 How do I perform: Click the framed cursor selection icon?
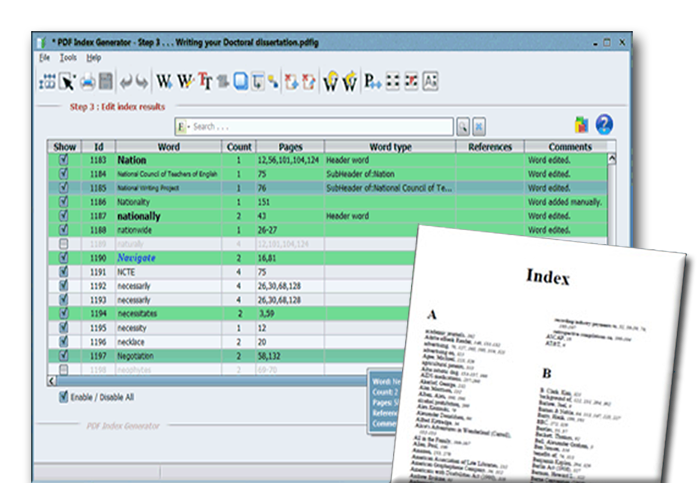[258, 82]
